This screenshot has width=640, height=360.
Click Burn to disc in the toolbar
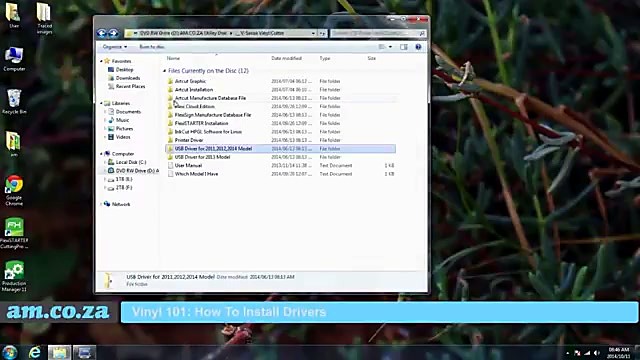coord(152,47)
